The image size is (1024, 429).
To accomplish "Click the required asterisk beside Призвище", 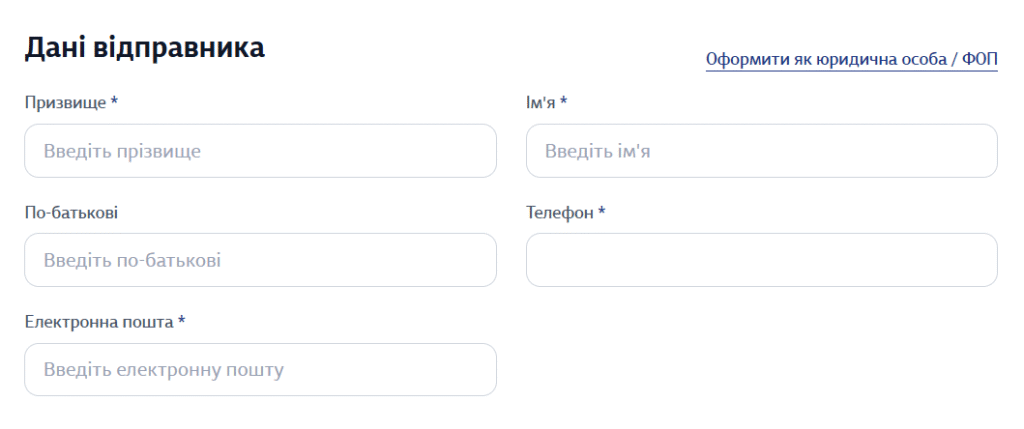I will click(115, 101).
